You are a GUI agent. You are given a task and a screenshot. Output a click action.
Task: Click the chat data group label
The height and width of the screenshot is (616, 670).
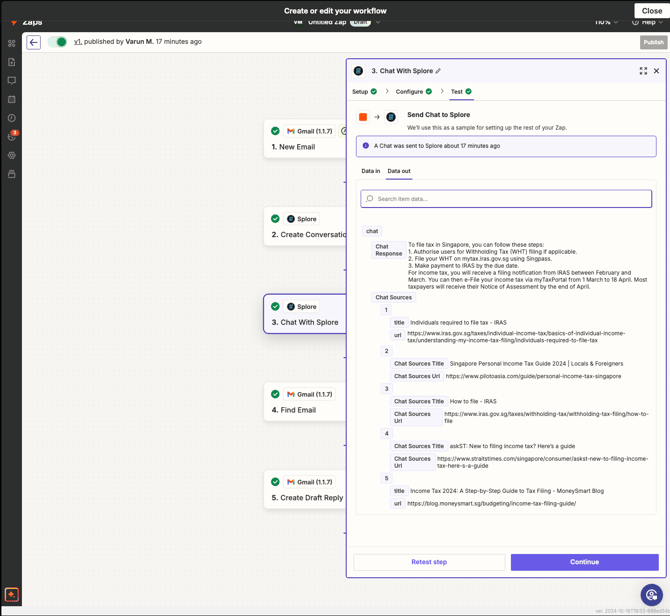372,231
